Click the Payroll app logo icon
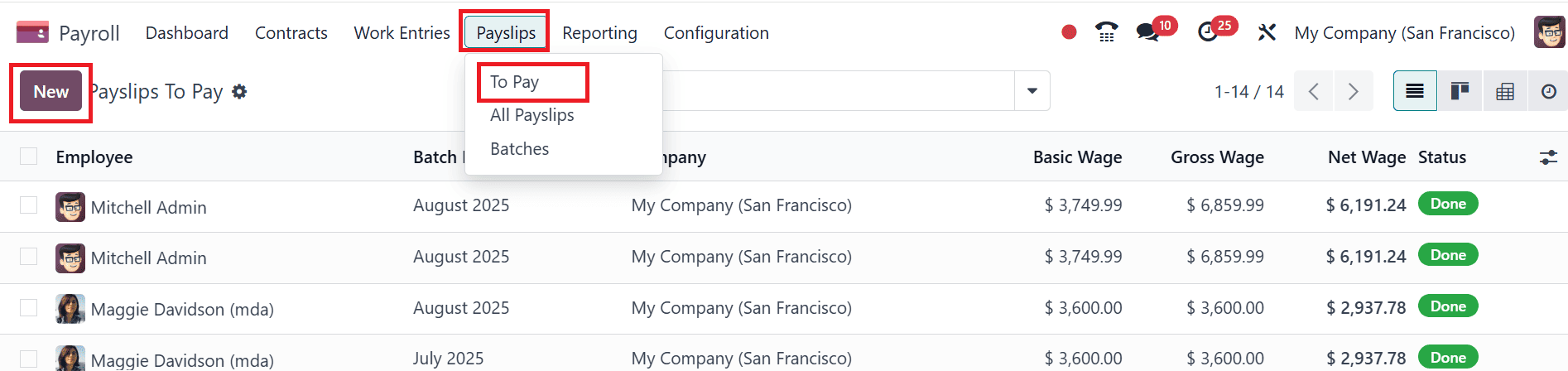 (x=32, y=32)
